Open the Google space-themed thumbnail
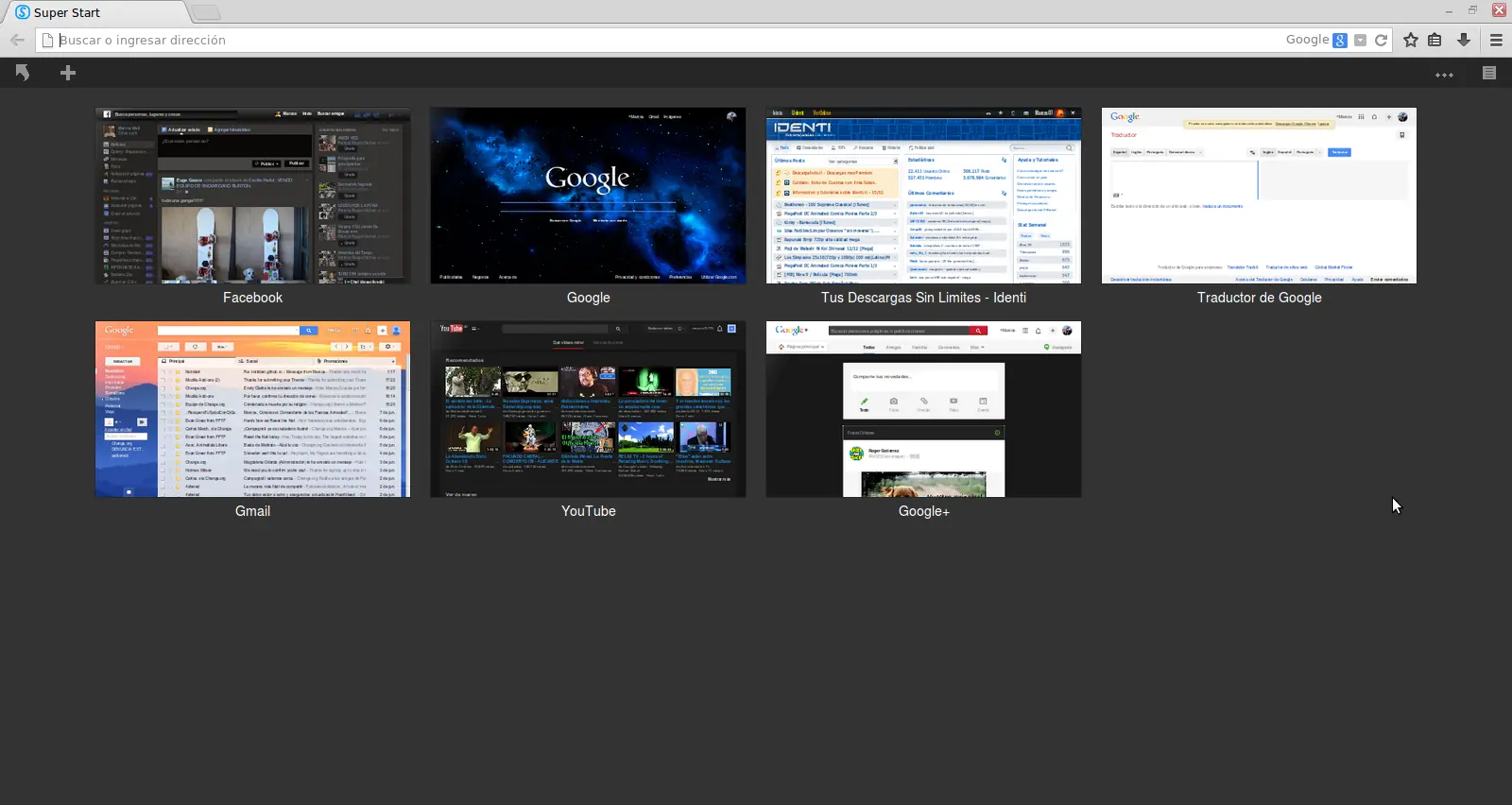The image size is (1512, 805). 588,196
